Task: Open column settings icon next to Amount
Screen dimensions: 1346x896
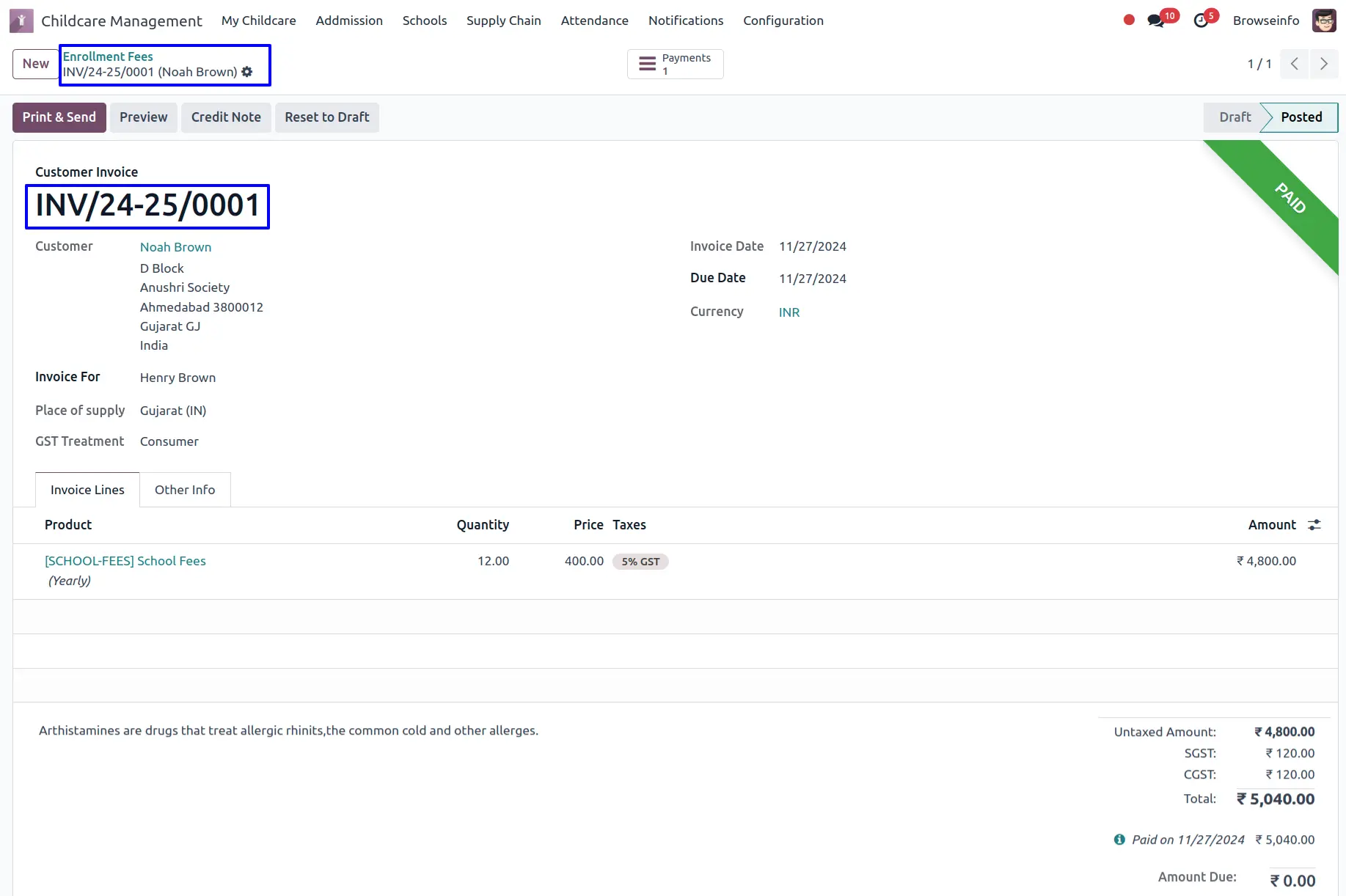Action: 1314,525
